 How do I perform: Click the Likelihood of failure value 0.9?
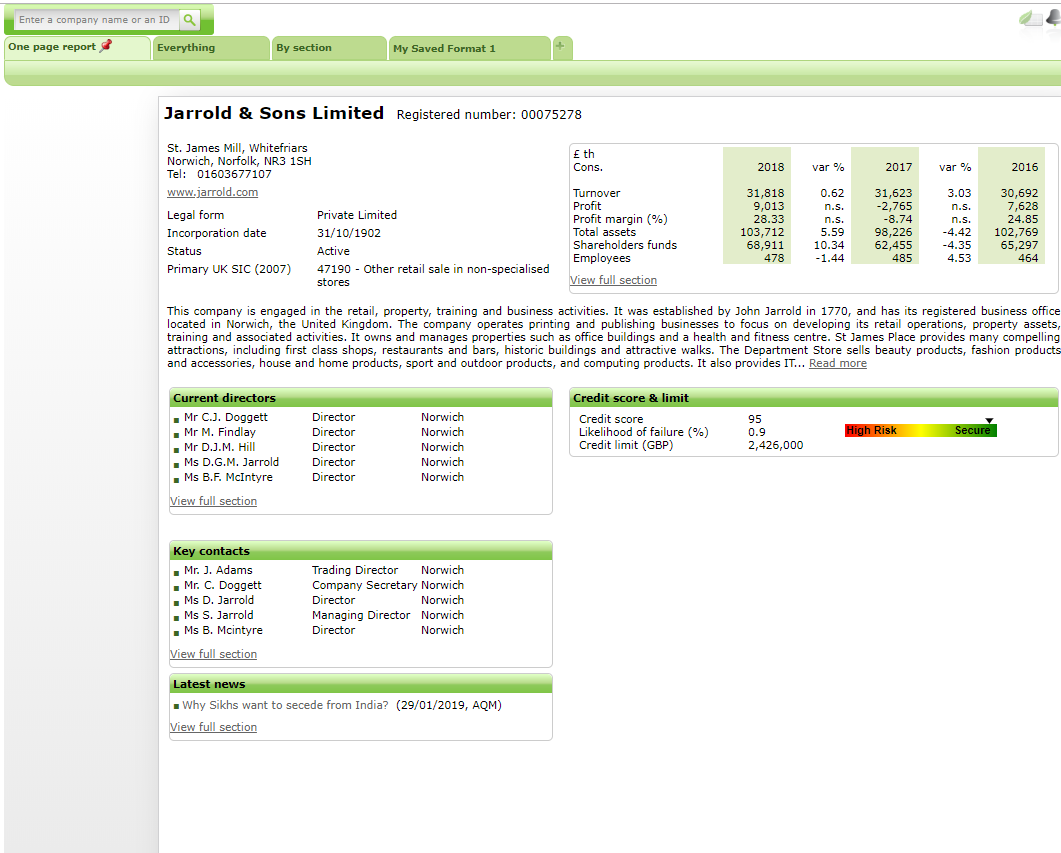[757, 432]
